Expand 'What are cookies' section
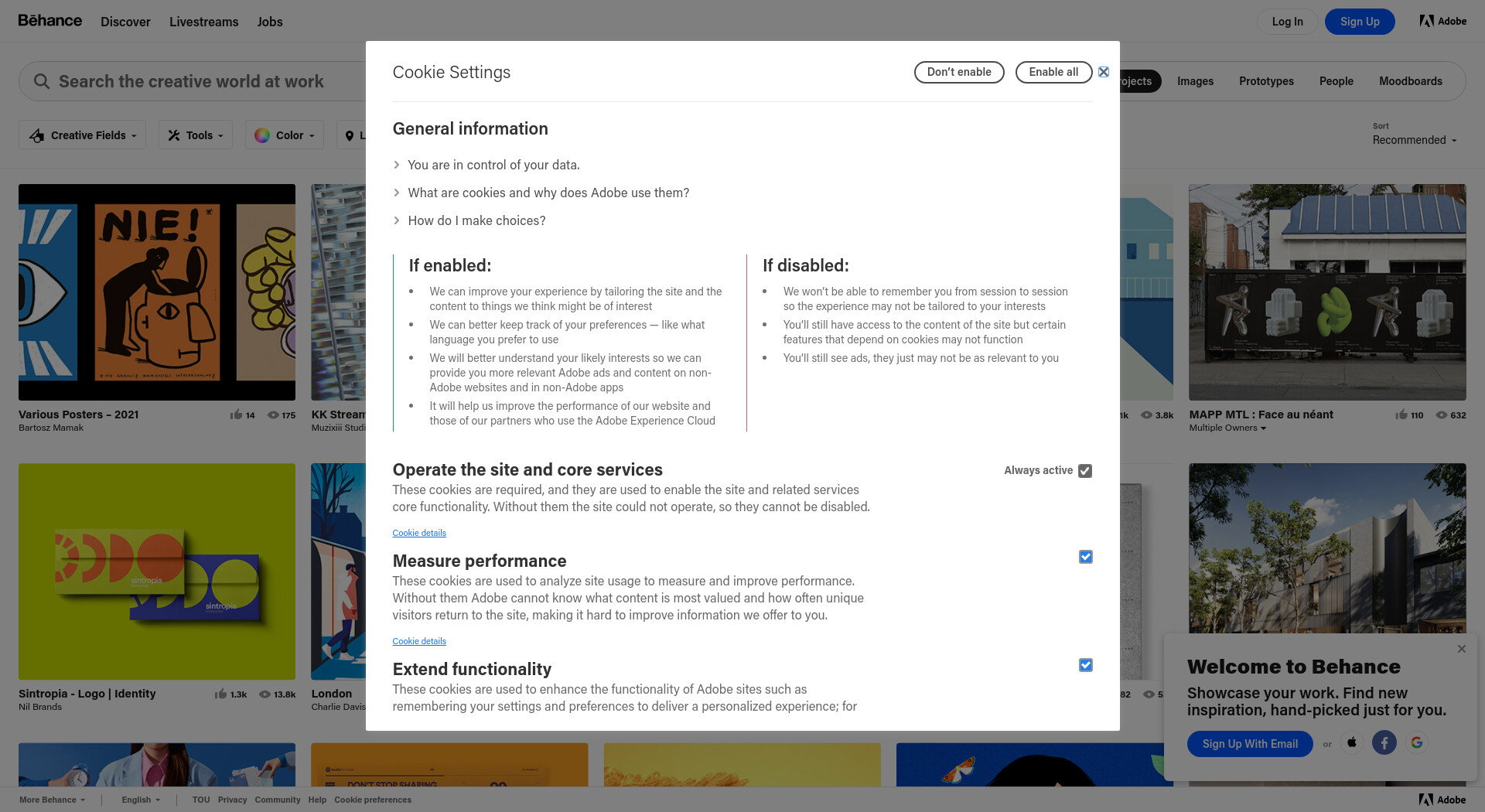This screenshot has width=1485, height=812. (x=541, y=193)
